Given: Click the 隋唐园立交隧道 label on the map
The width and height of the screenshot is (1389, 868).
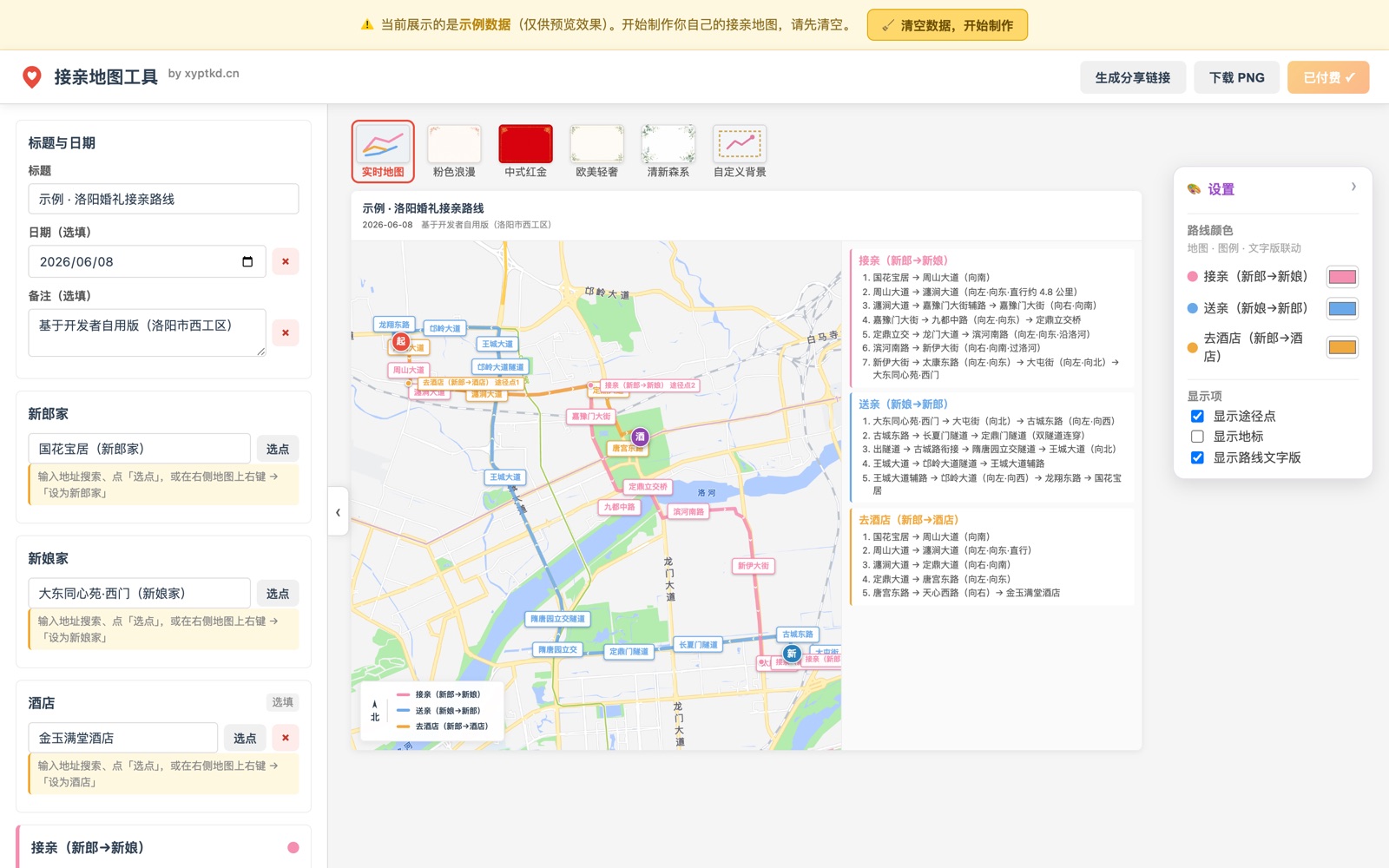Looking at the screenshot, I should click(x=557, y=619).
